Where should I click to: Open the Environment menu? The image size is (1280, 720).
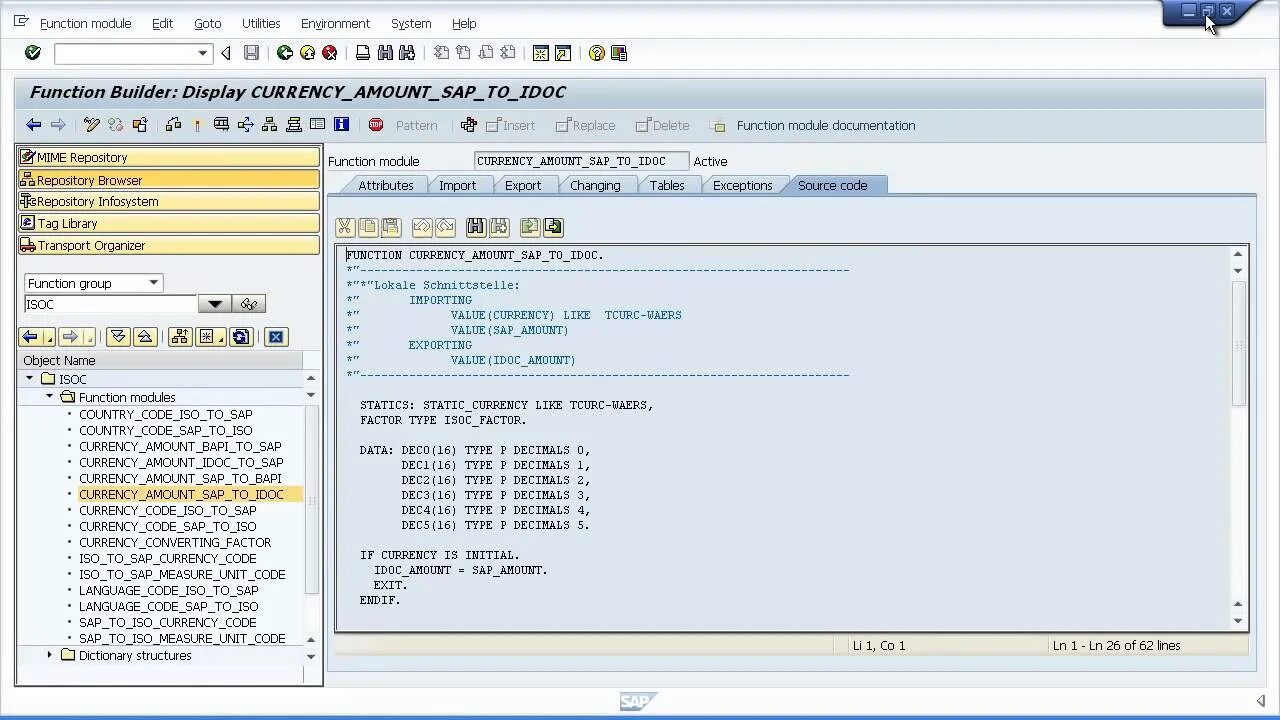(335, 23)
